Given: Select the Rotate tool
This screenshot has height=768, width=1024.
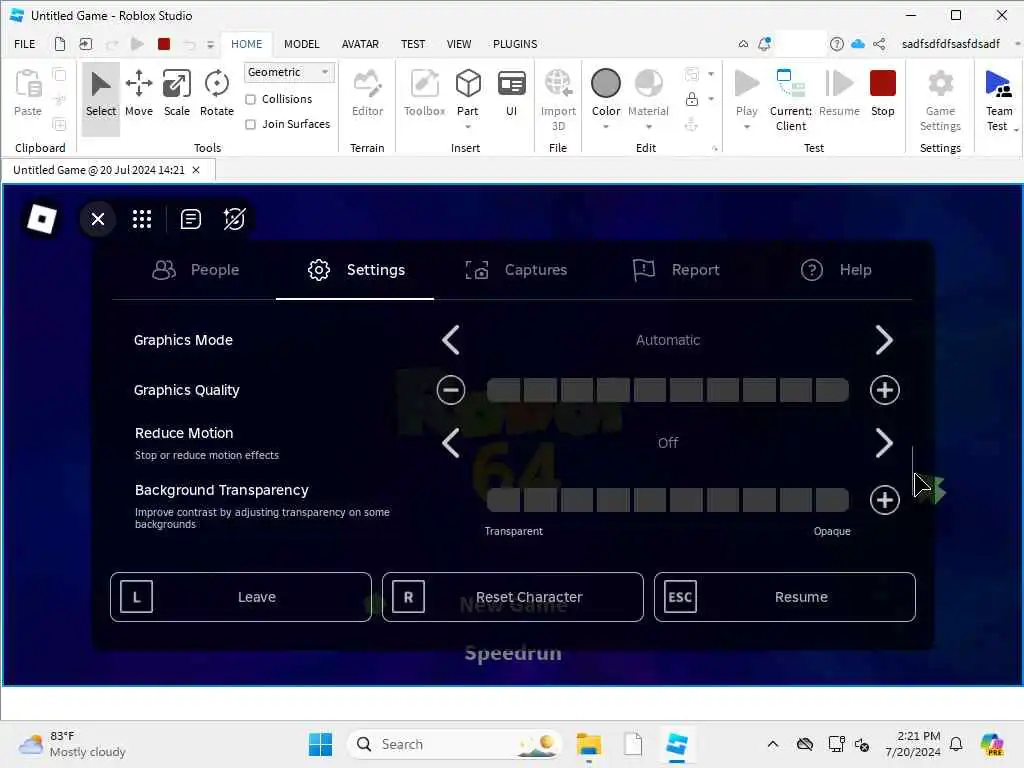Looking at the screenshot, I should pos(216,93).
